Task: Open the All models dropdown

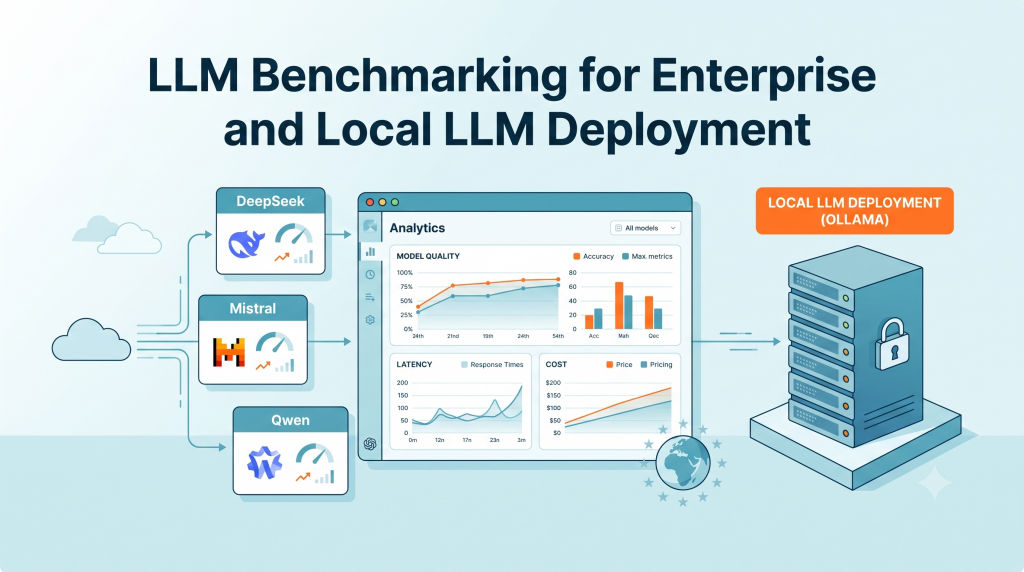Action: [645, 228]
